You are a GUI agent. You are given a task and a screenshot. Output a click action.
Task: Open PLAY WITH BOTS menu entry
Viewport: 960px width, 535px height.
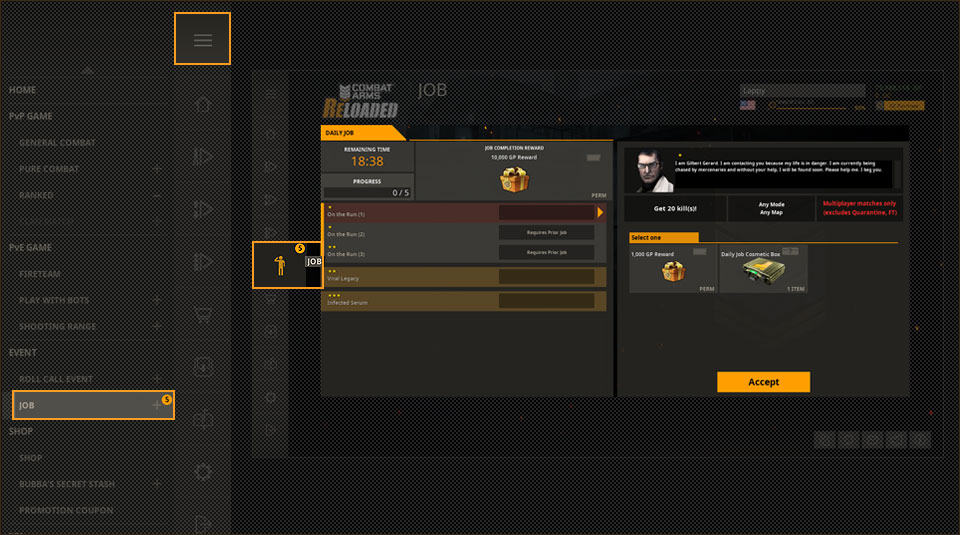tap(54, 301)
